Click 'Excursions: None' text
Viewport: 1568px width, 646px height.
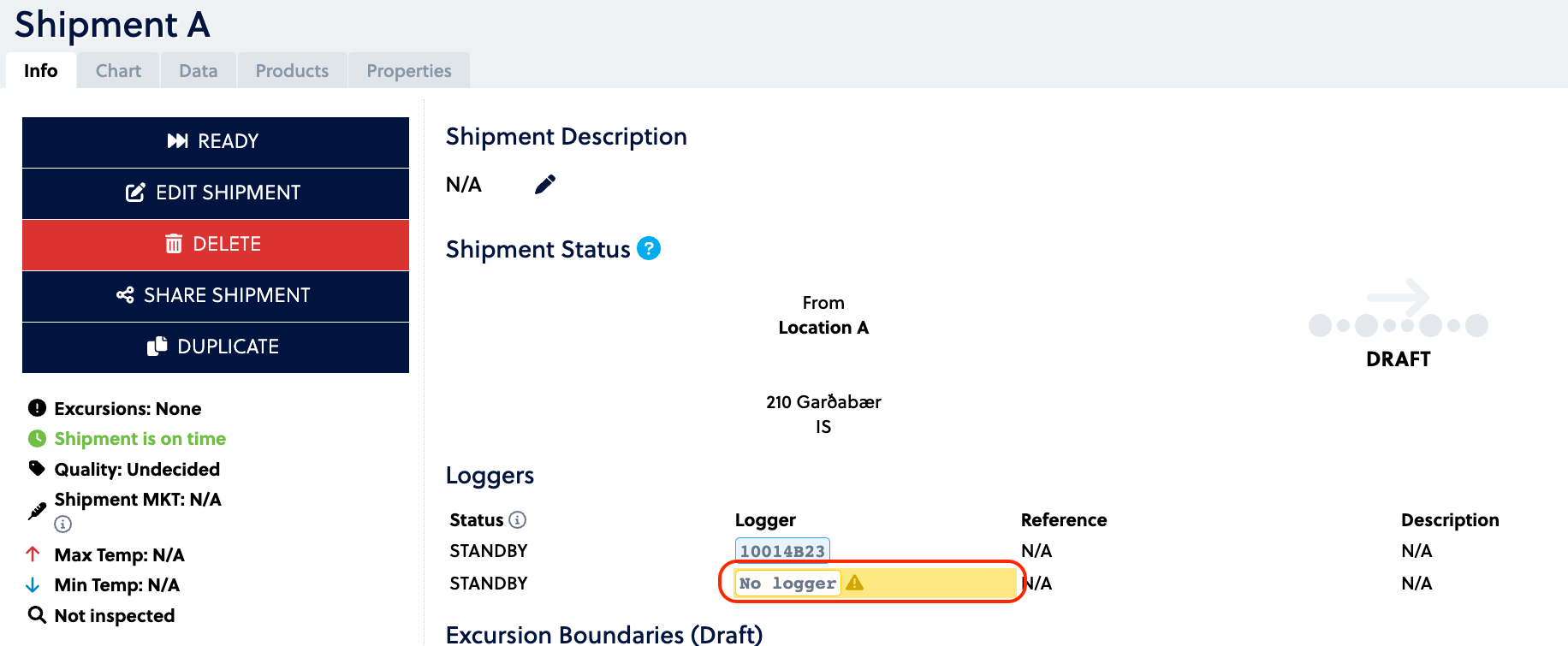[x=128, y=409]
